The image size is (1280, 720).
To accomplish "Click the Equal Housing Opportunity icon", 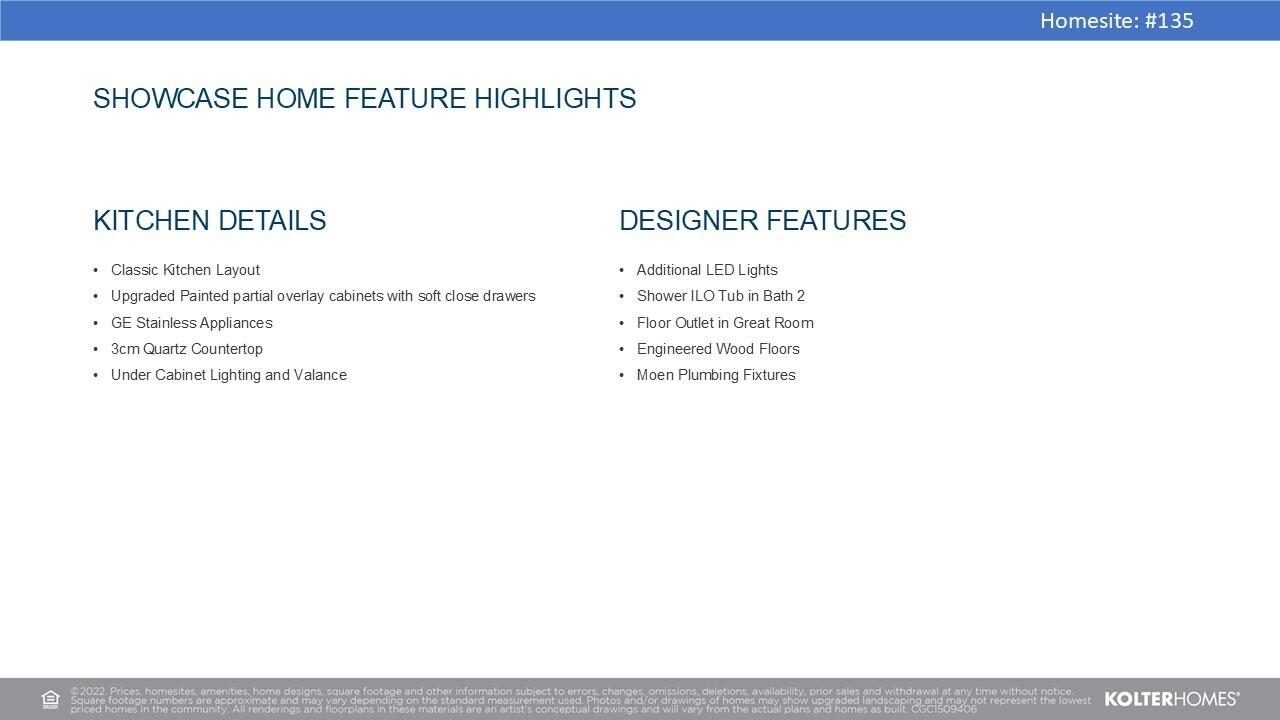I will point(50,700).
